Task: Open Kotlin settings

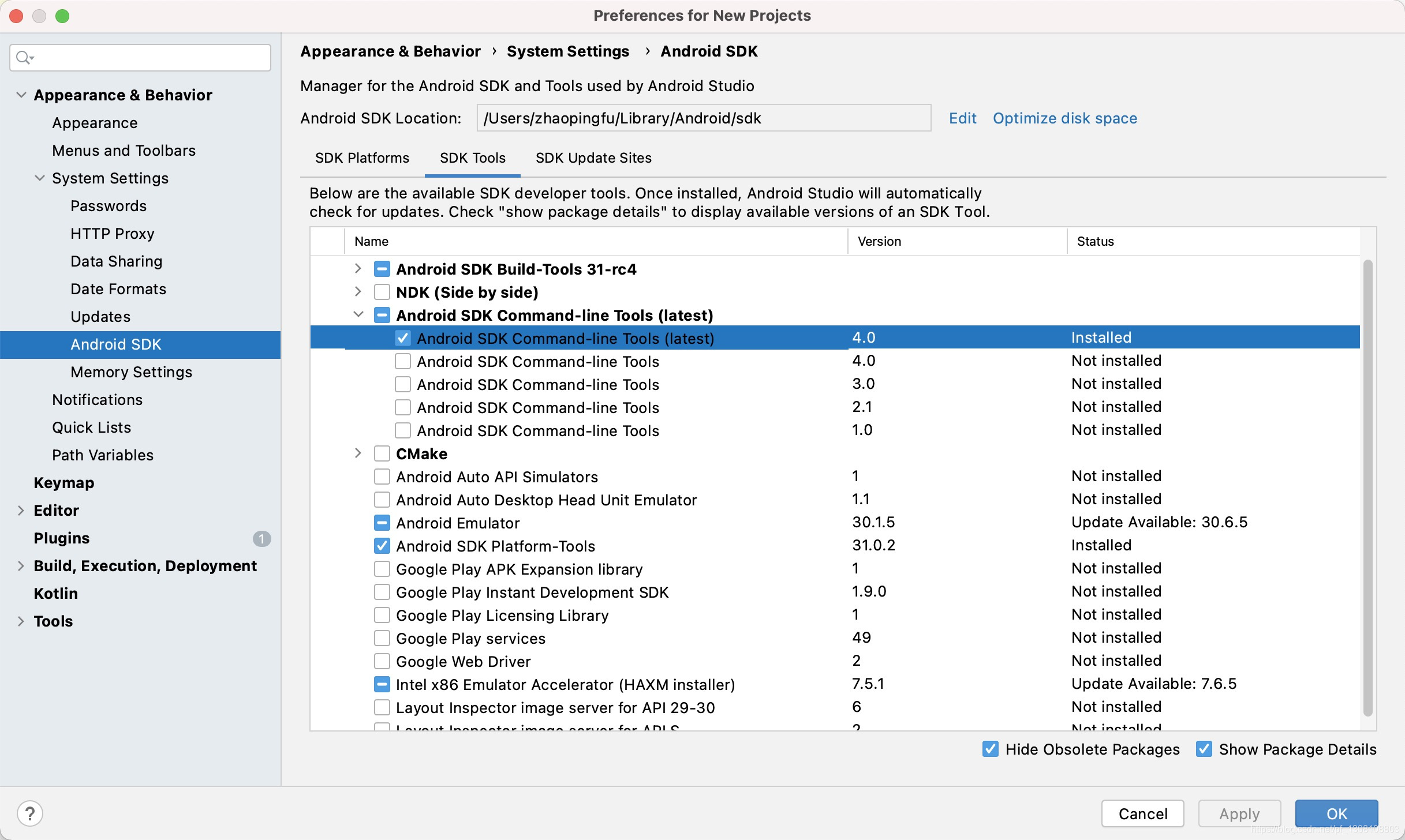Action: pos(55,594)
